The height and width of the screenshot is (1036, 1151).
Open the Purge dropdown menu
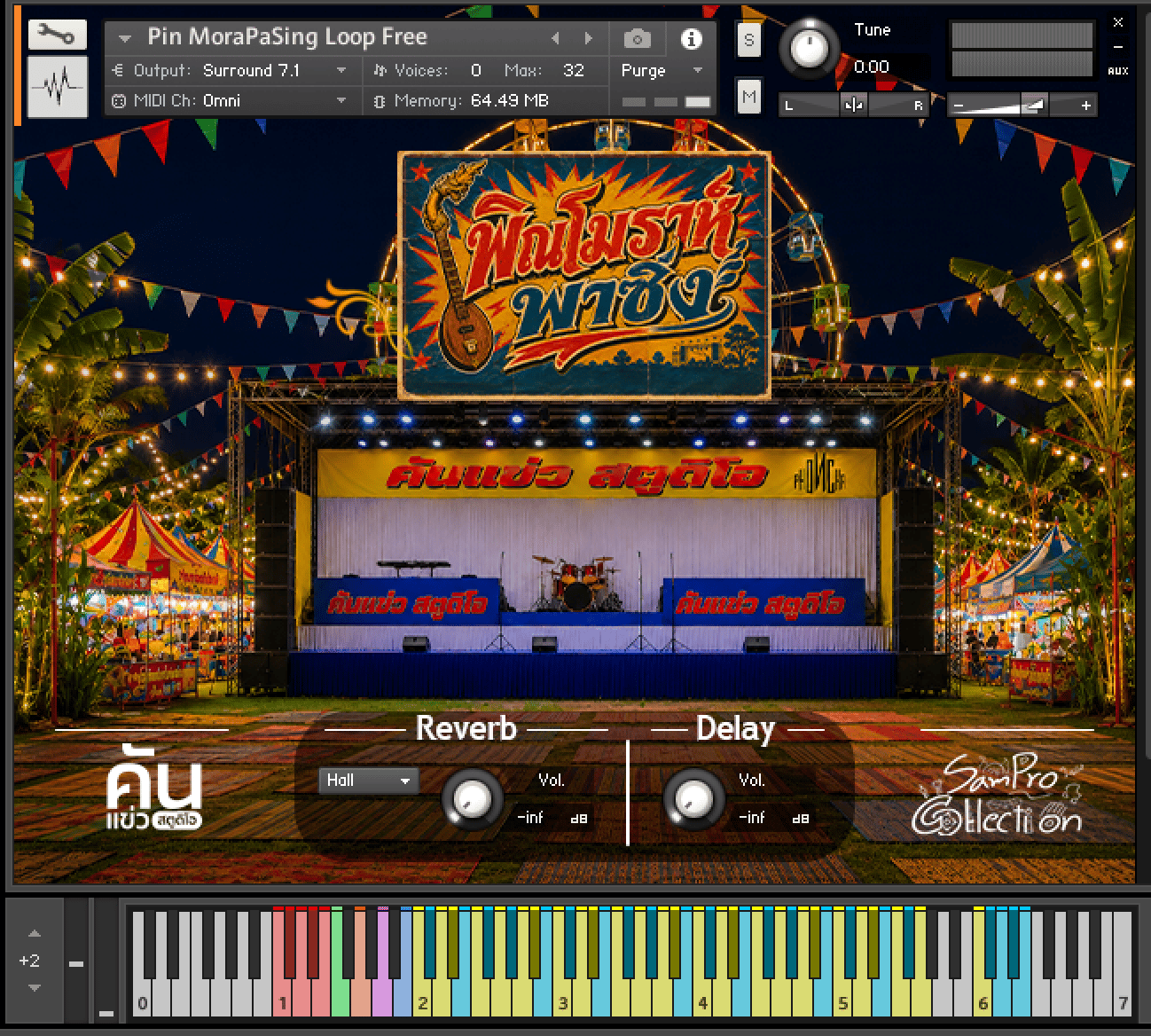coord(661,70)
